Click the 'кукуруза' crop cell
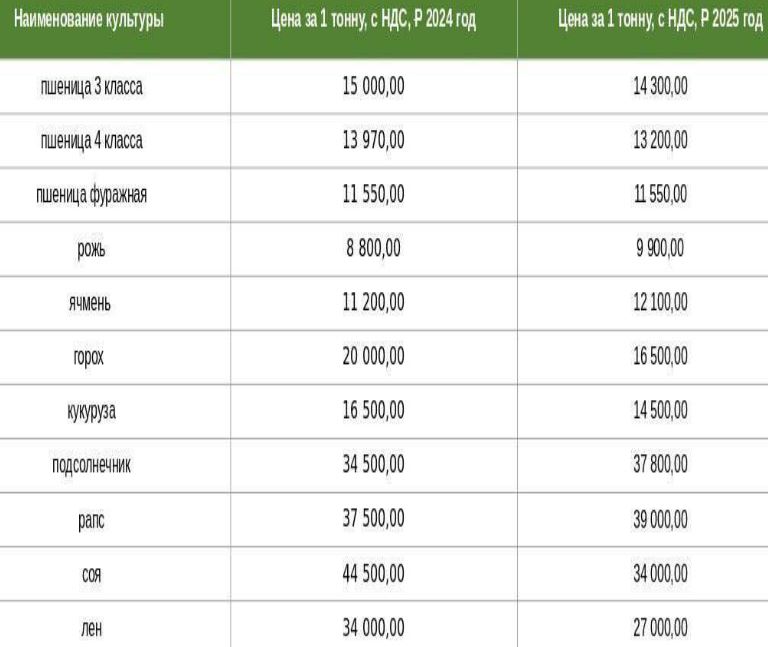 coord(91,411)
